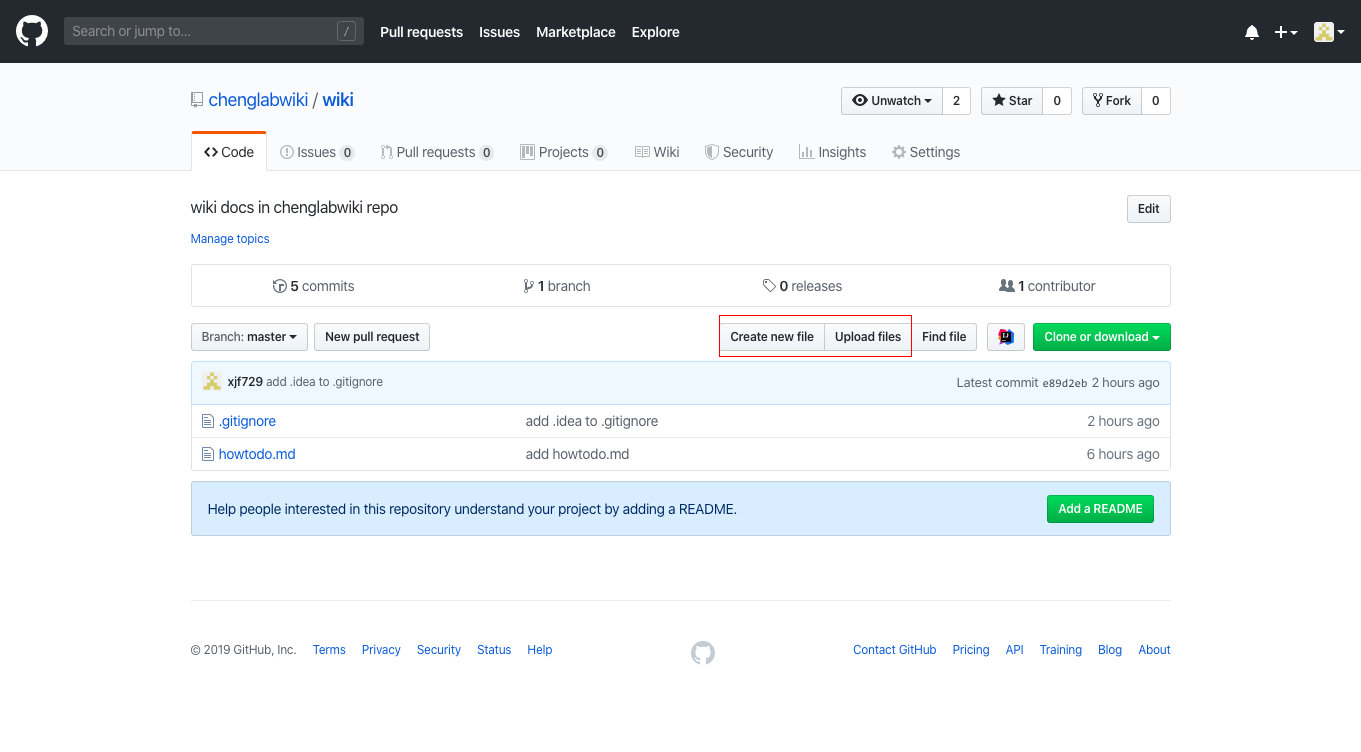The image size is (1361, 752).
Task: Click Manage topics link
Action: point(230,239)
